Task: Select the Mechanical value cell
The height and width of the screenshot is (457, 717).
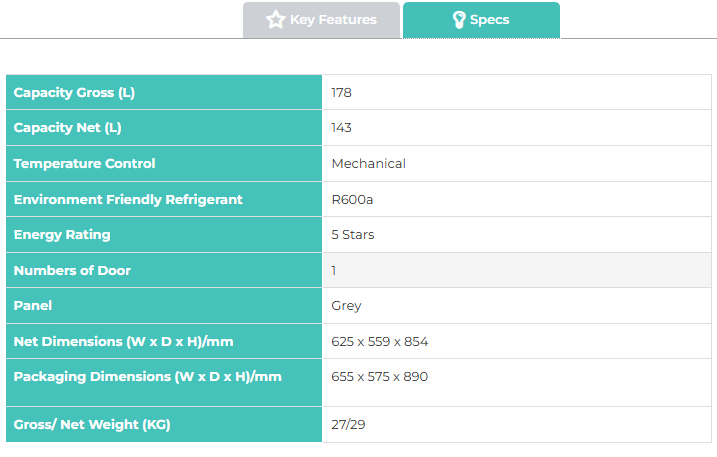Action: pos(368,163)
